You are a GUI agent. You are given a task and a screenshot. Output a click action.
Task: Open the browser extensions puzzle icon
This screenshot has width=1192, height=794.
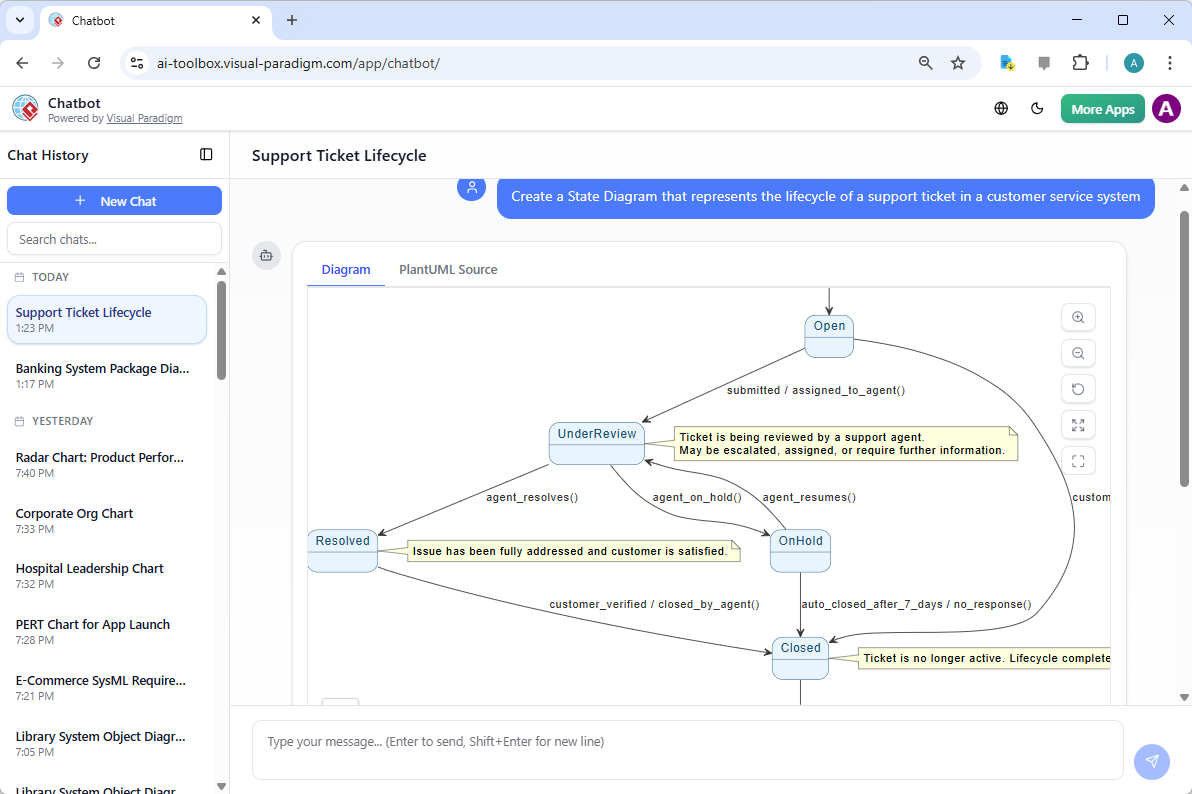(x=1081, y=62)
